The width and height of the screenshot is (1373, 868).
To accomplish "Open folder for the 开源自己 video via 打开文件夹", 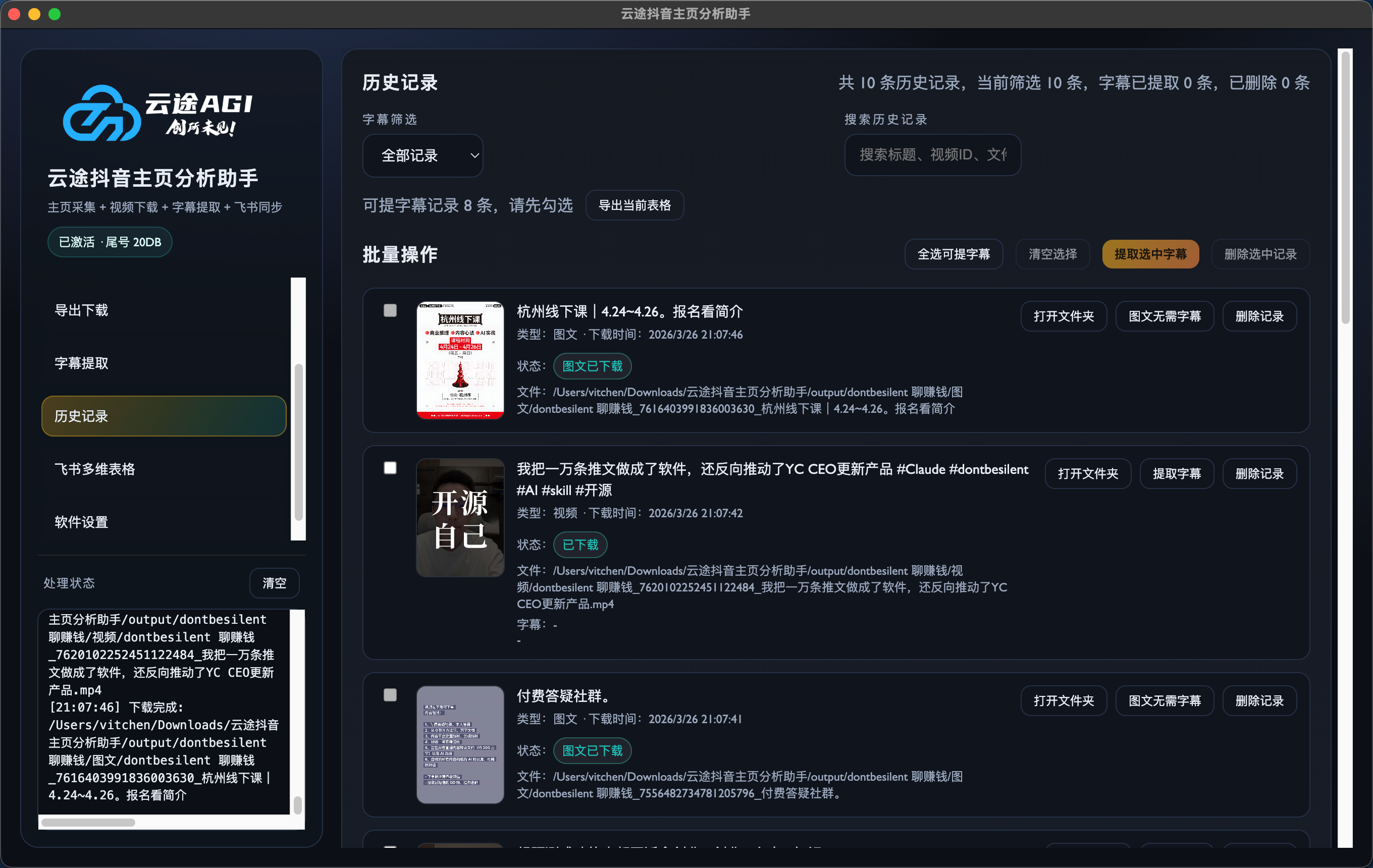I will click(1087, 473).
